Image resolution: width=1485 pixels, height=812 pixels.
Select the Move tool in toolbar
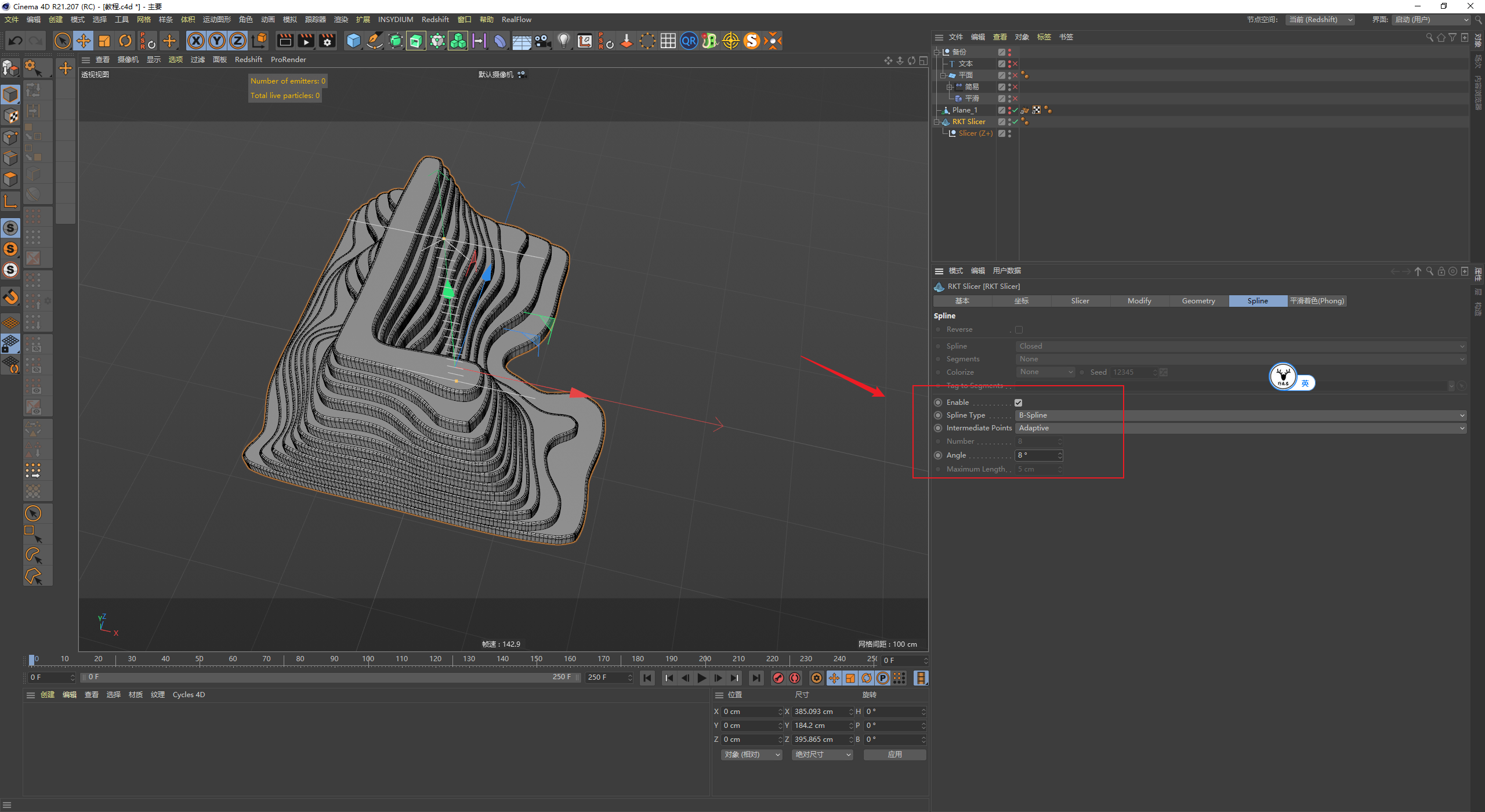84,41
